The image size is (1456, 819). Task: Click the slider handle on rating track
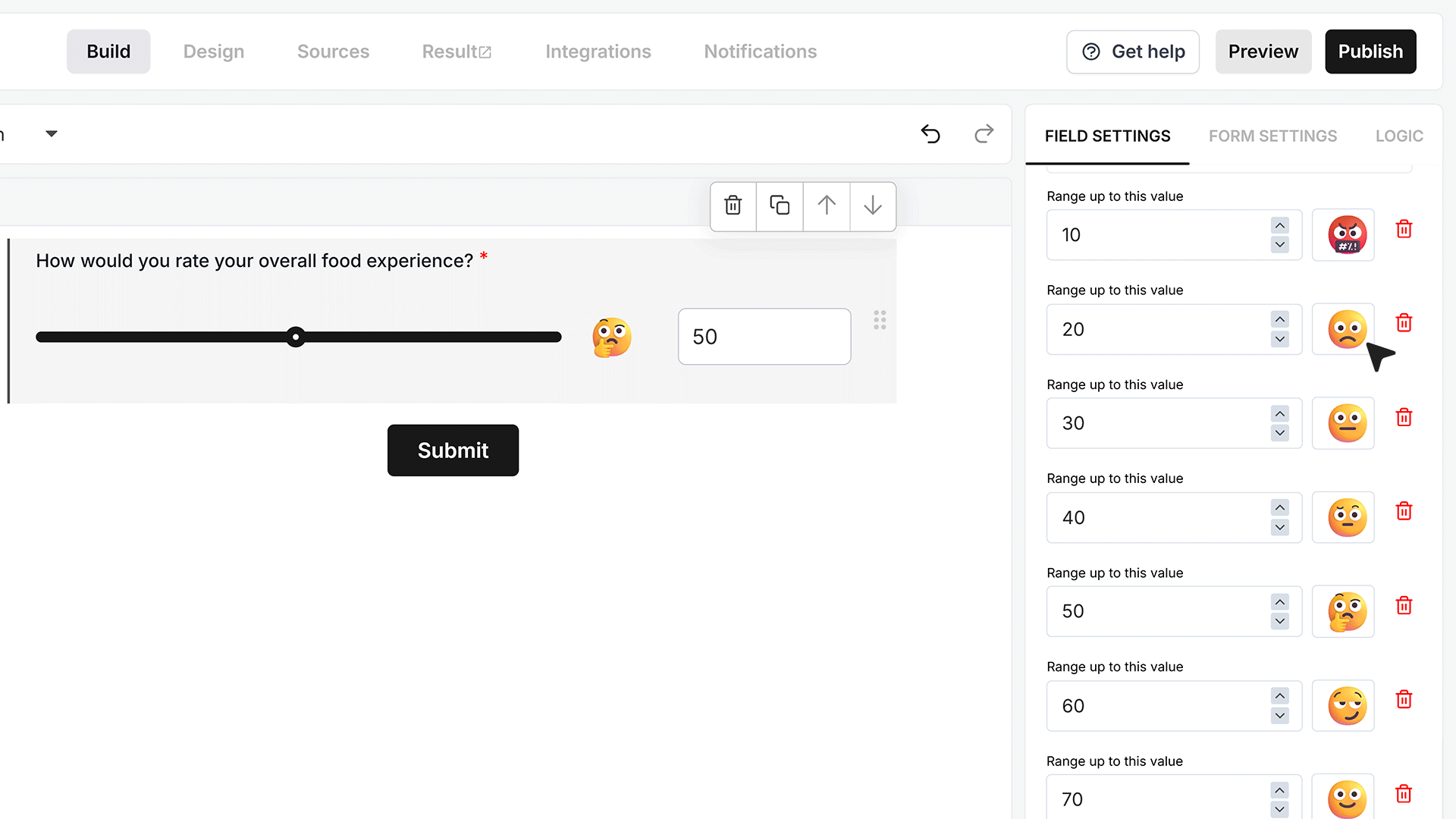pos(296,337)
